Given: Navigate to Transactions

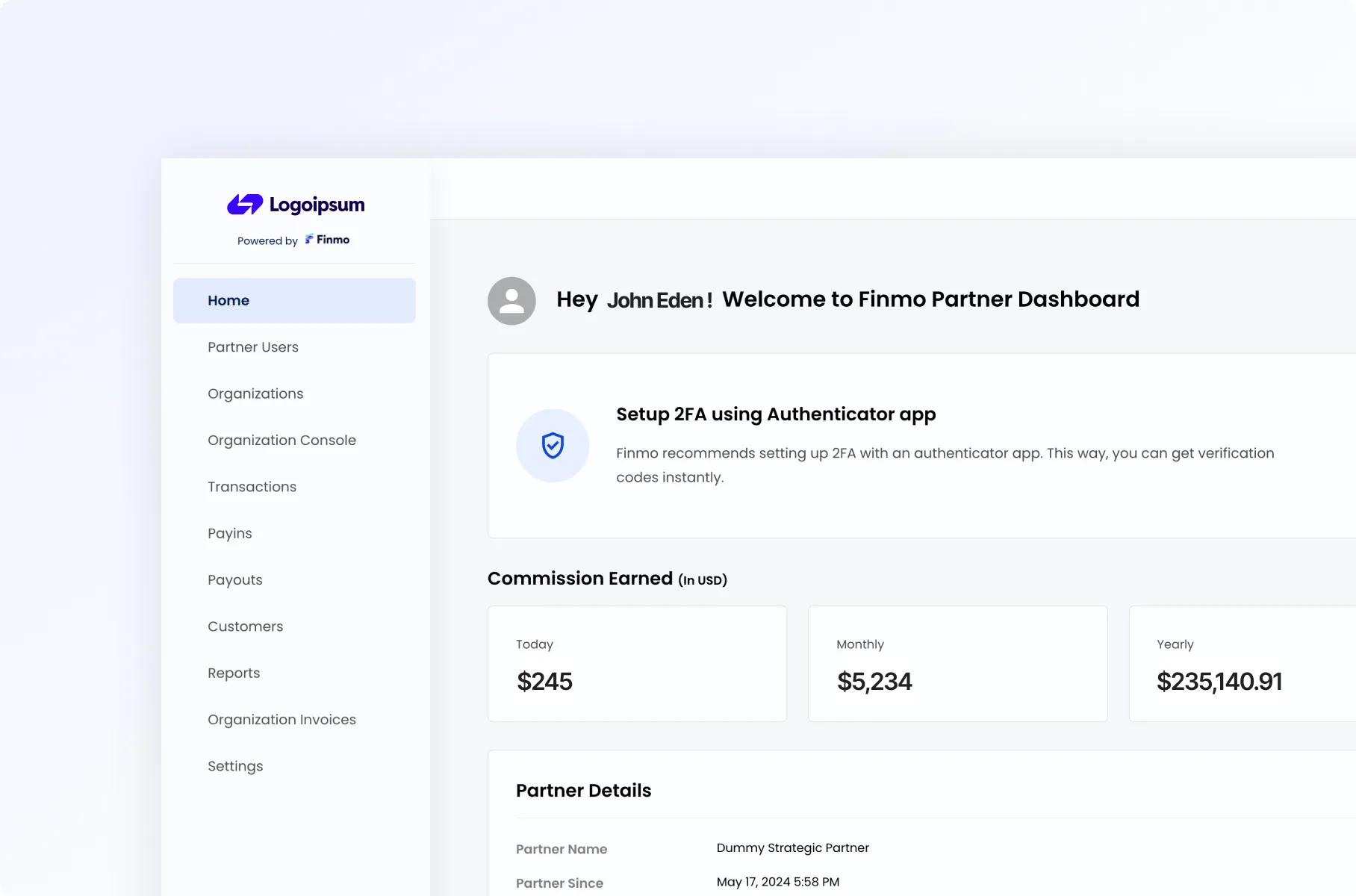Looking at the screenshot, I should click(x=252, y=487).
